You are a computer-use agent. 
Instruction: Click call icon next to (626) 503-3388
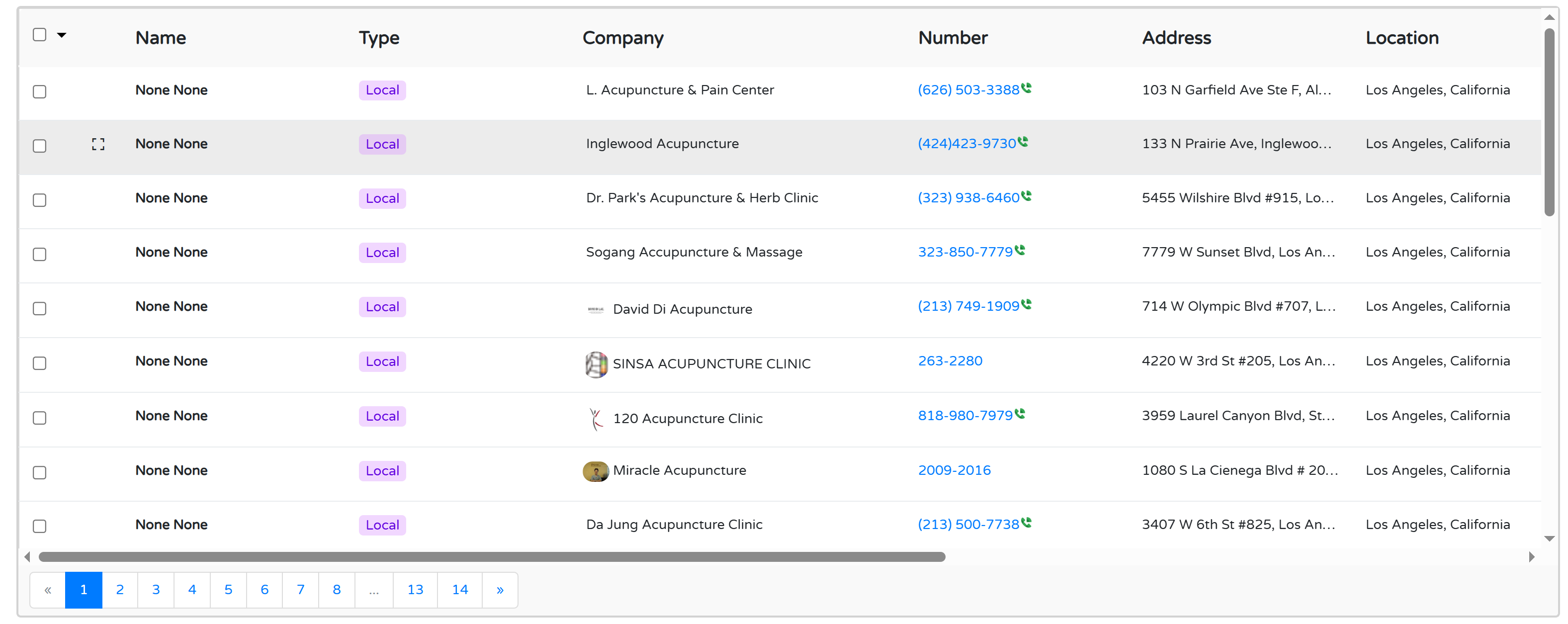[1026, 89]
